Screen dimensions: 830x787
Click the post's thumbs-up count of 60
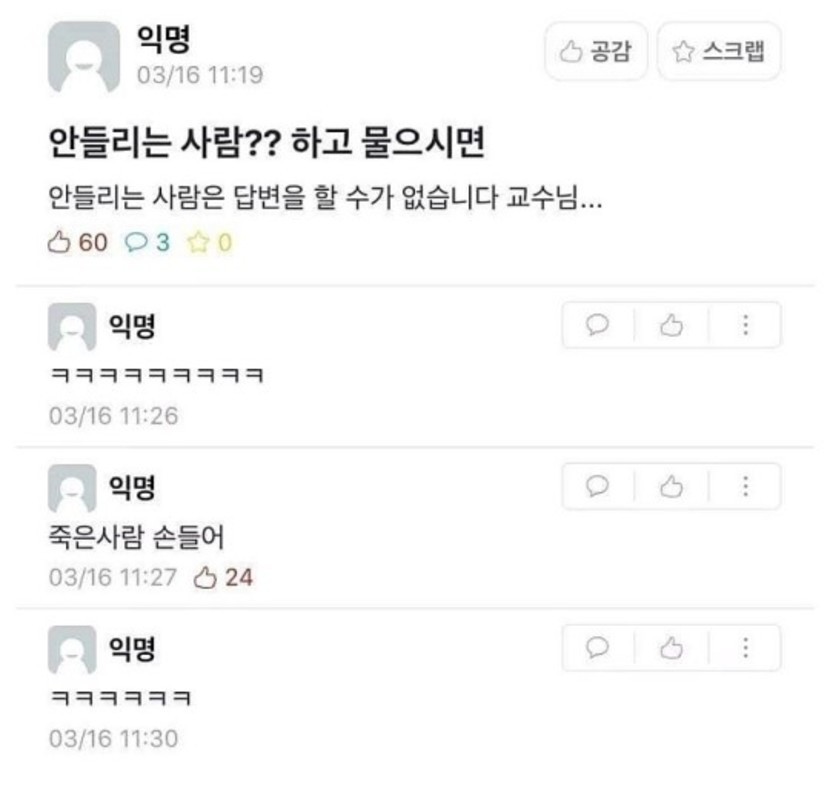78,242
